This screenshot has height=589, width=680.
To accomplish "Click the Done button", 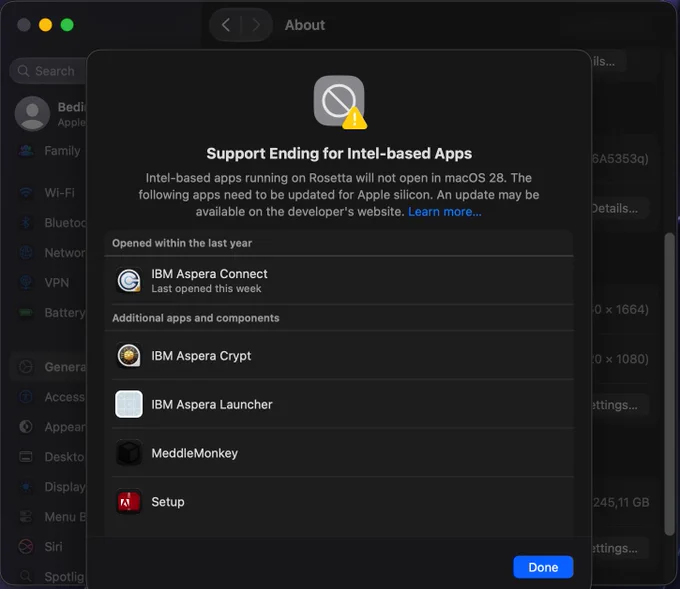I will (543, 567).
